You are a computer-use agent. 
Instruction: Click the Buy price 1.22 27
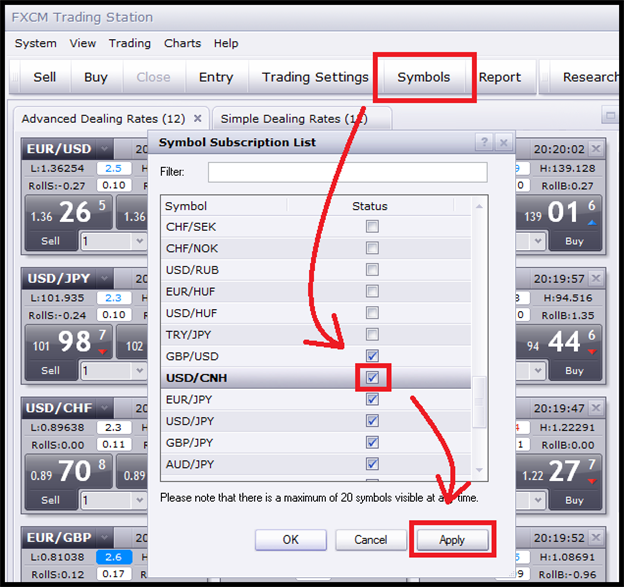click(559, 472)
